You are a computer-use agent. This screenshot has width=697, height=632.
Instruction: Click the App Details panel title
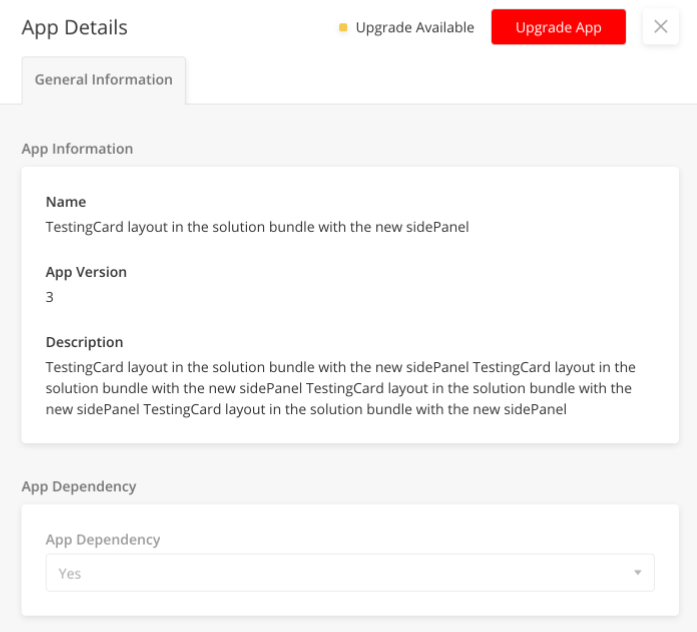[75, 28]
